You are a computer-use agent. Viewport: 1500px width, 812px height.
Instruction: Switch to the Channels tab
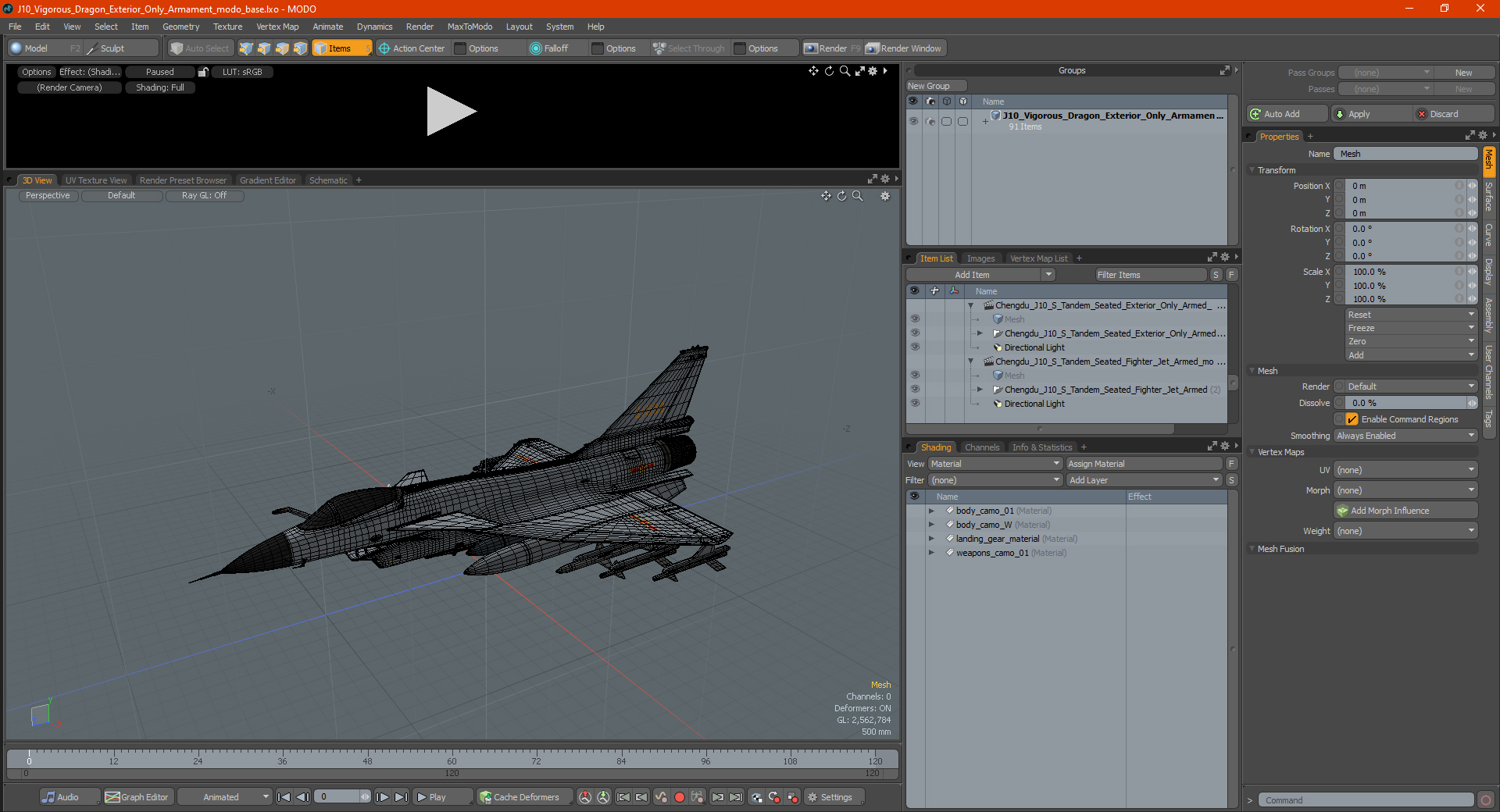(x=982, y=447)
